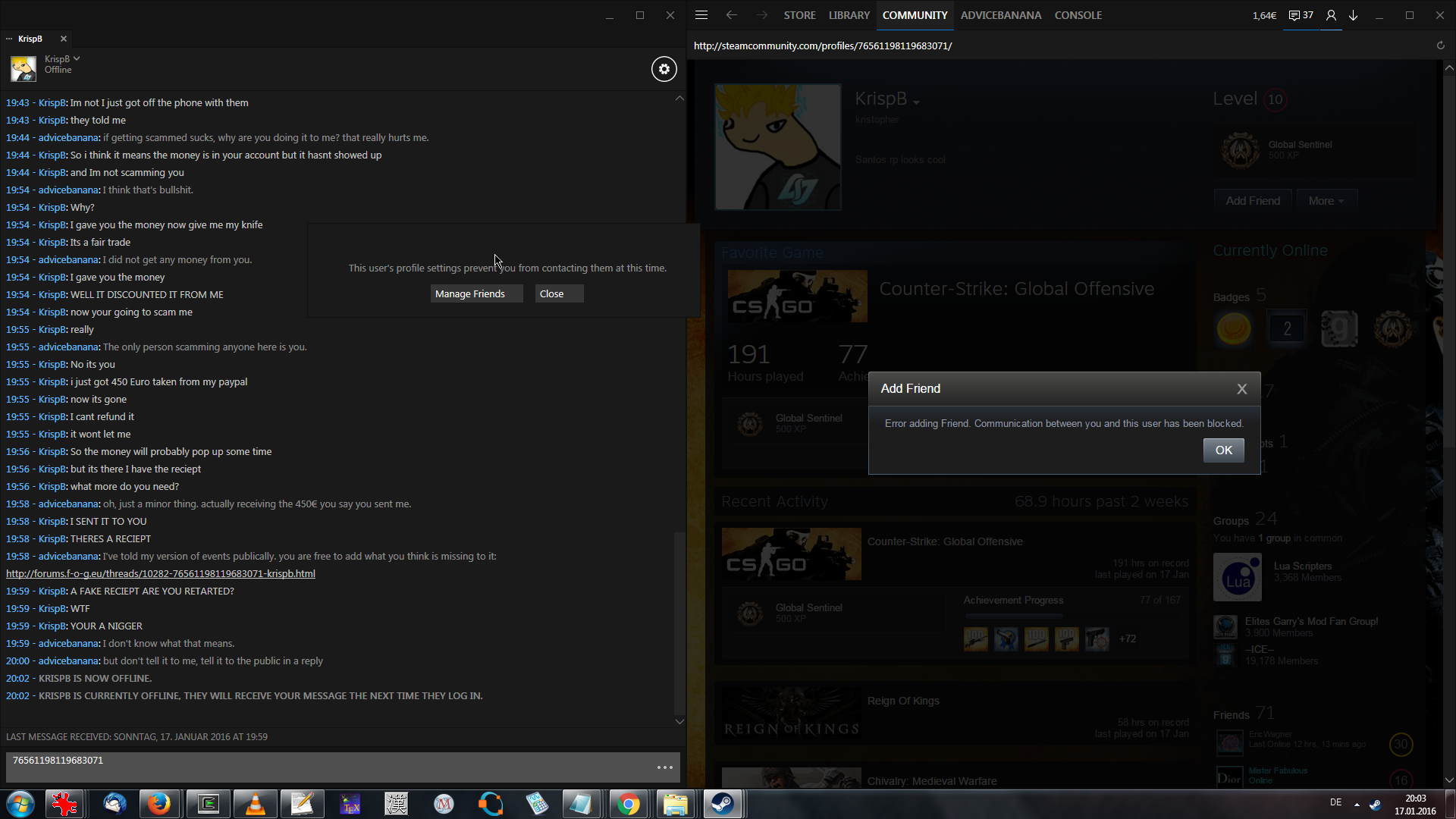Screen dimensions: 1456x819
Task: Open the forums.f-o-g.eu thread link
Action: coord(161,573)
